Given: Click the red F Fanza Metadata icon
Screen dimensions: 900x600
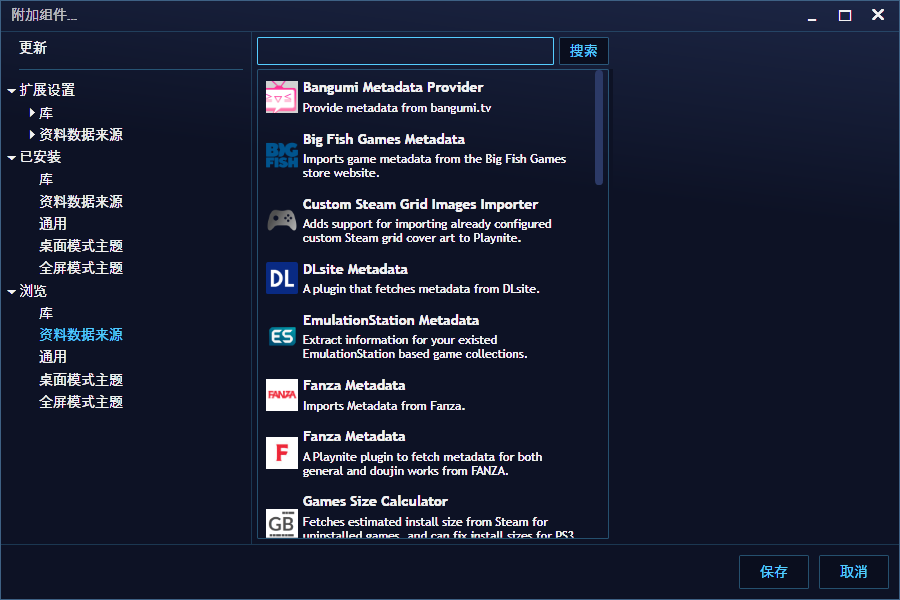Looking at the screenshot, I should (281, 453).
